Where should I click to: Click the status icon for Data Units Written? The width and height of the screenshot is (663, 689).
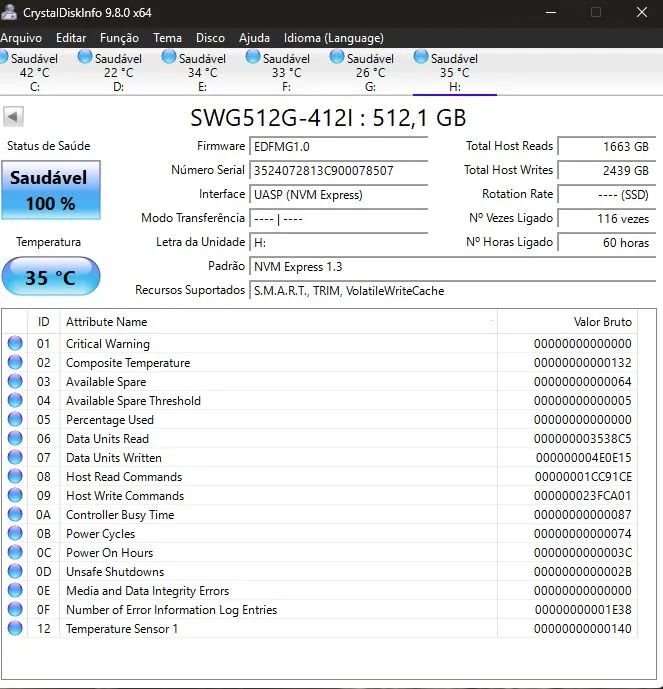click(15, 457)
